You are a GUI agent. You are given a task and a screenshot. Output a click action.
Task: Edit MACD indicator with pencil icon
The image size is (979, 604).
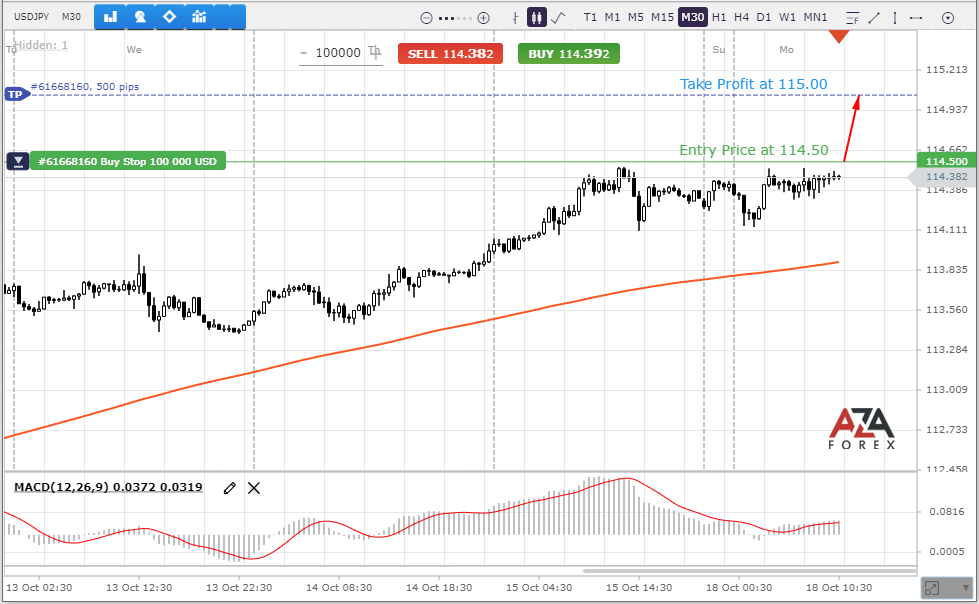[x=230, y=488]
